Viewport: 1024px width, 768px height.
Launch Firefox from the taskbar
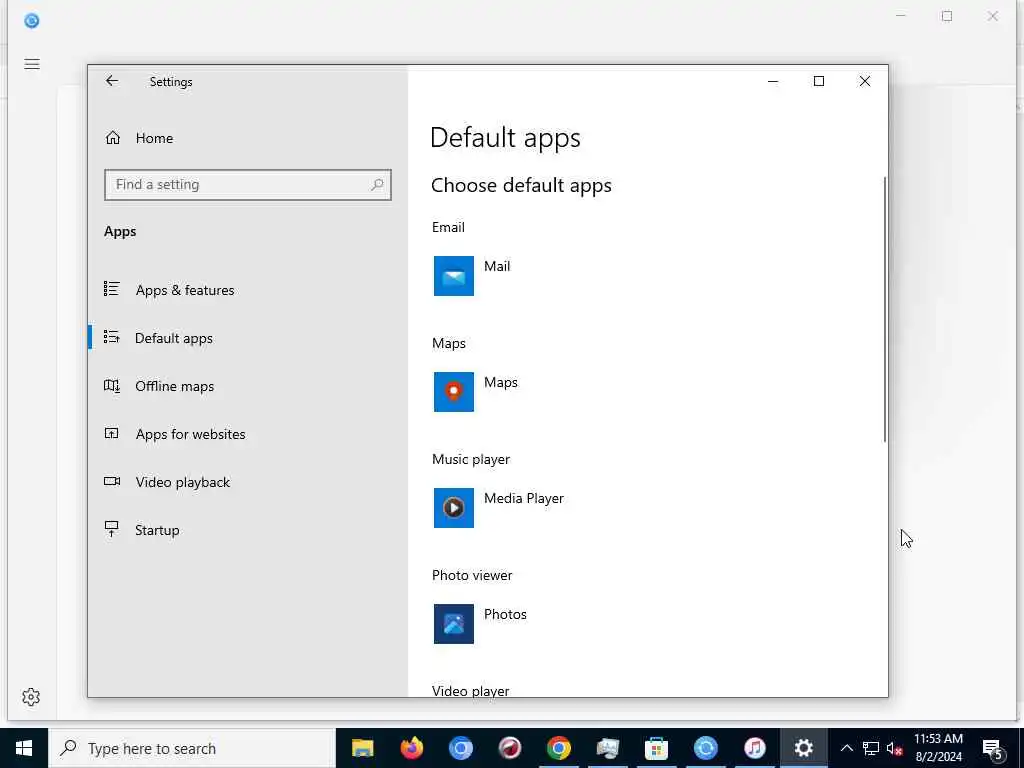(x=411, y=748)
